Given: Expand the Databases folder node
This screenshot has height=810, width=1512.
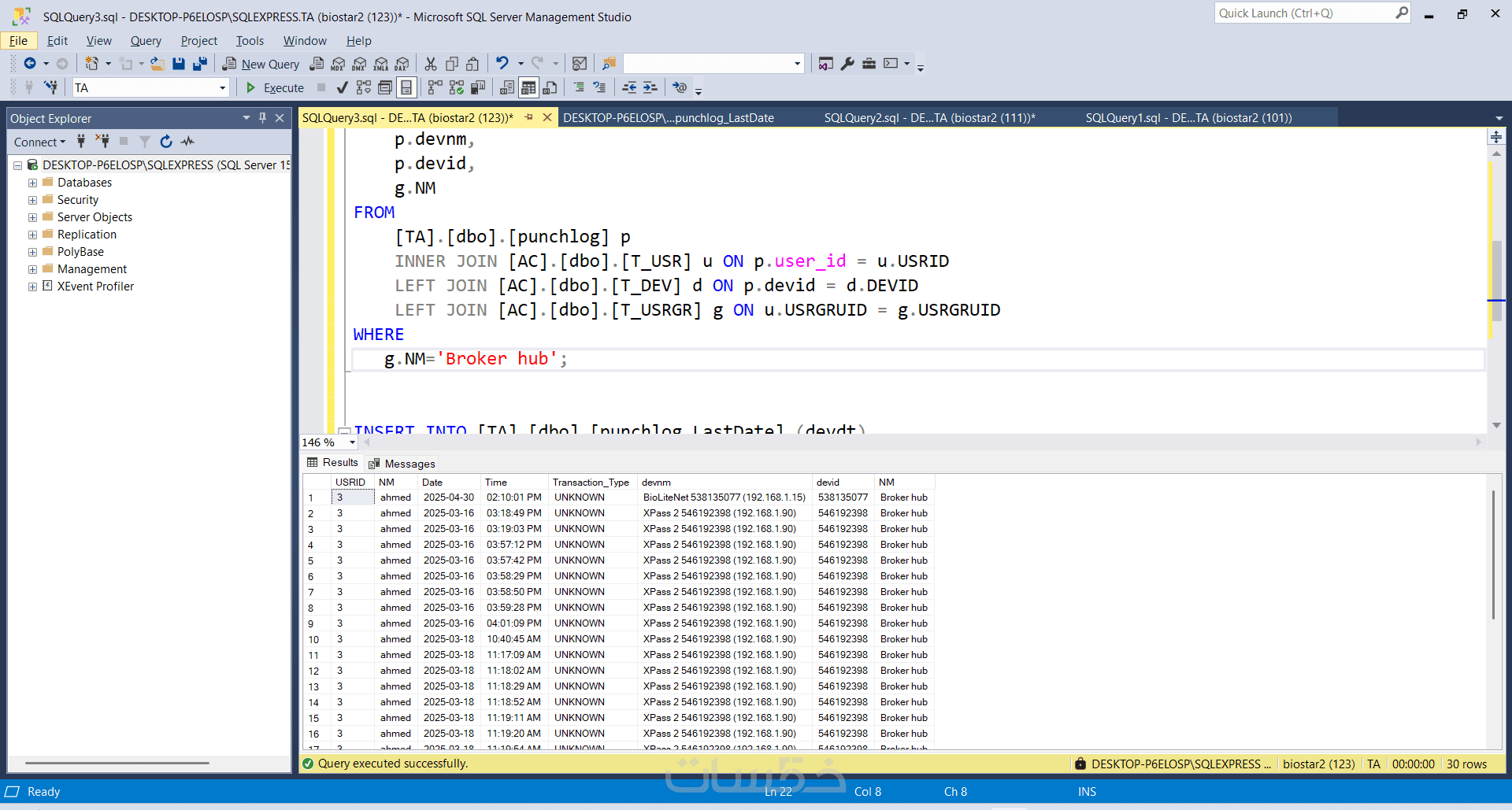Looking at the screenshot, I should click(32, 183).
